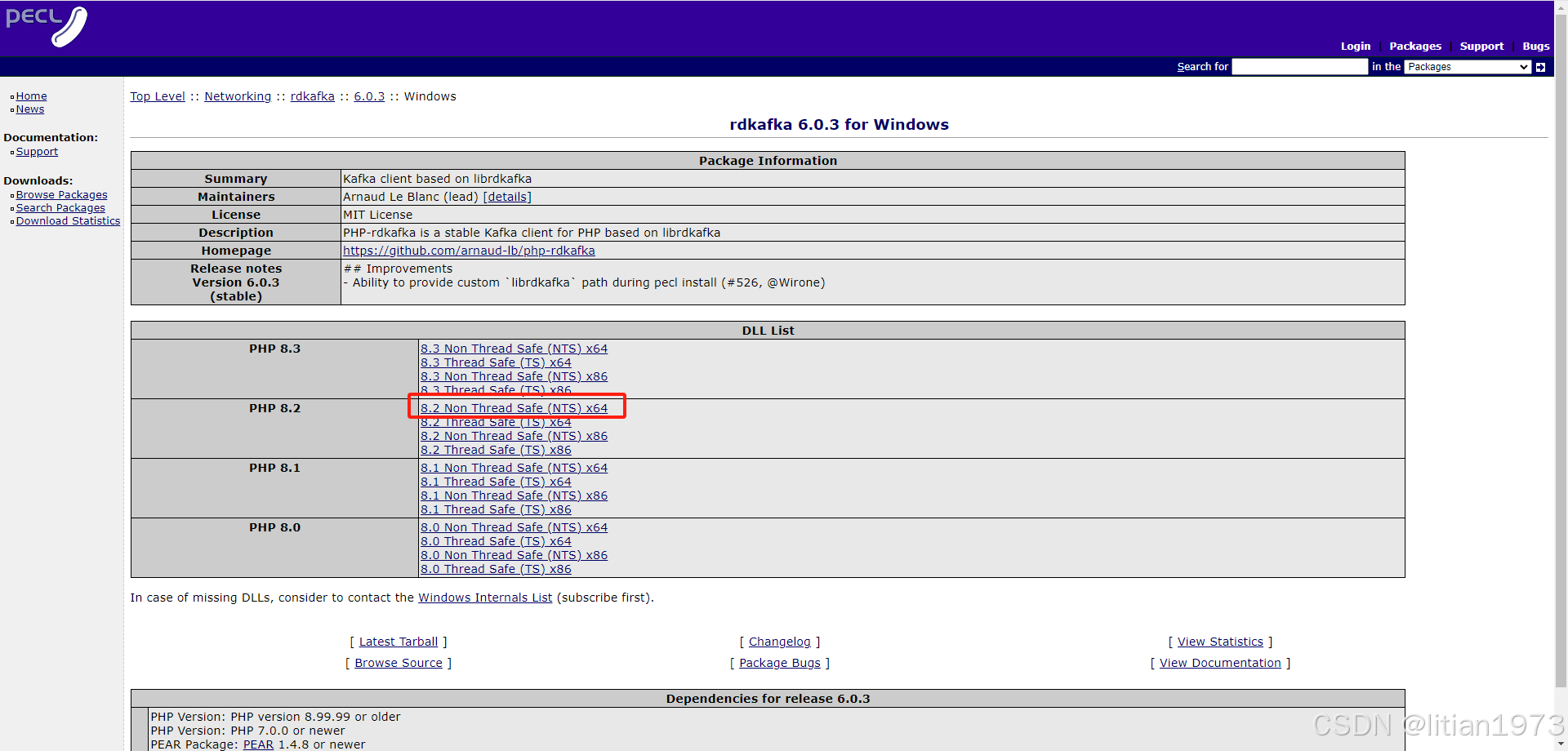Download 8.2 Non Thread Safe (NTS) x64
The width and height of the screenshot is (1568, 751).
tap(514, 408)
